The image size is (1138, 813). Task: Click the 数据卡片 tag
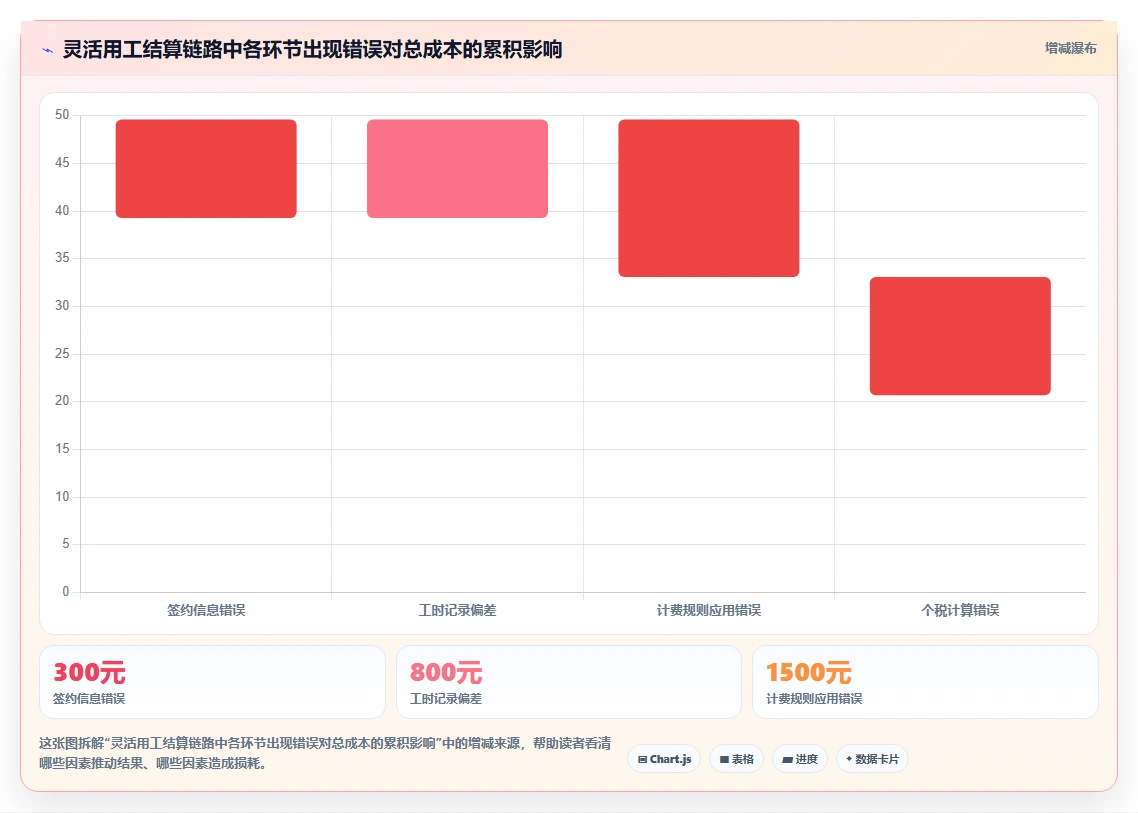coord(872,759)
